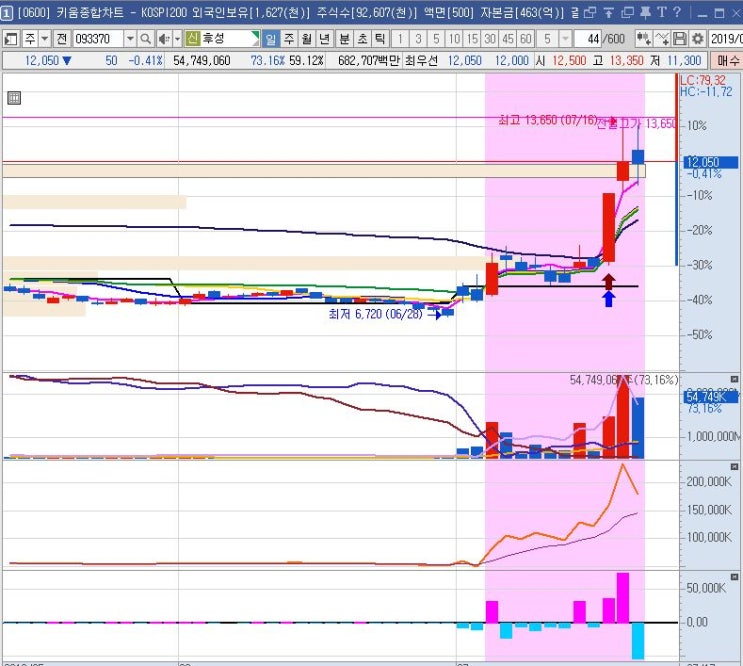Click the stock code field 093370
Image resolution: width=743 pixels, height=666 pixels.
98,39
